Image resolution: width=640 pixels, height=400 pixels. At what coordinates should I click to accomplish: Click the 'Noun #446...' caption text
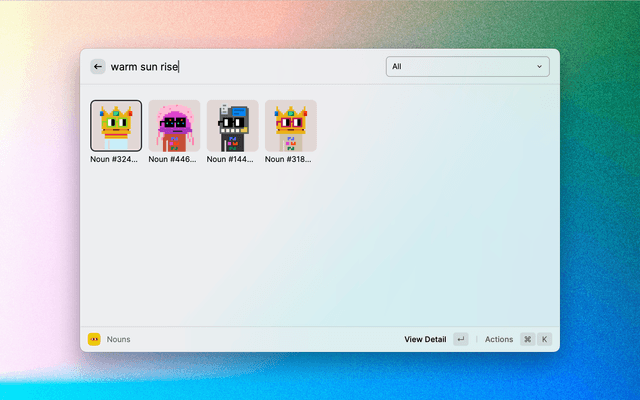tap(174, 159)
